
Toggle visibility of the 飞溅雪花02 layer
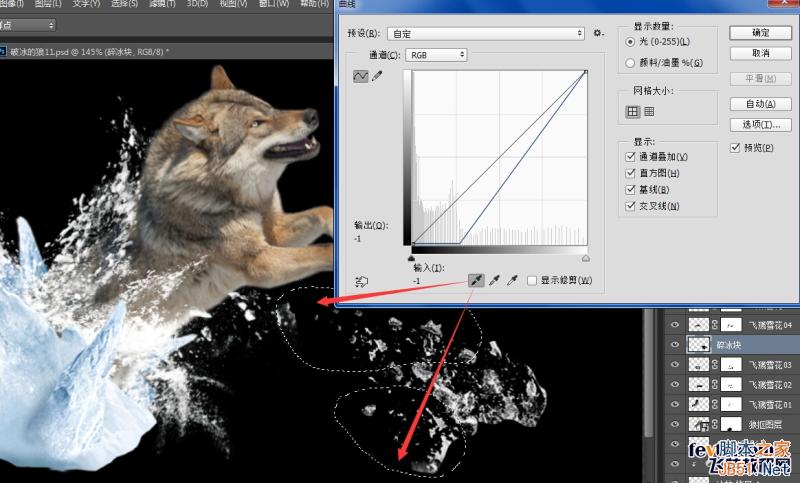click(x=674, y=384)
